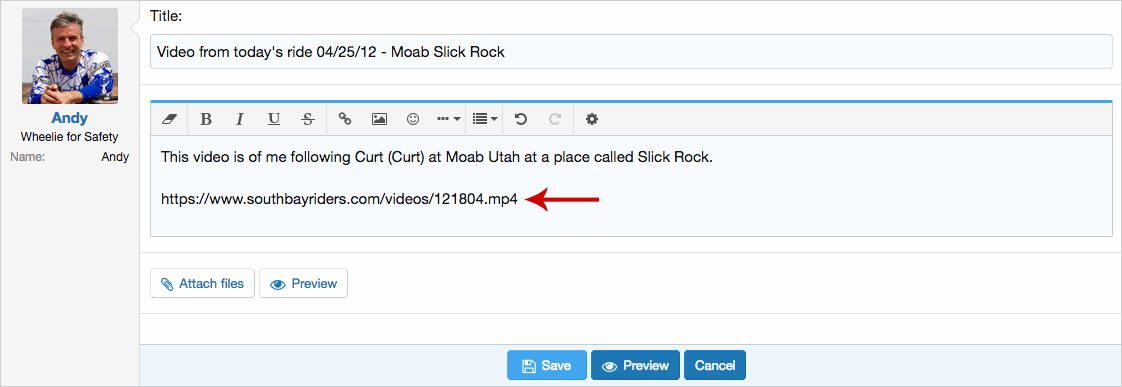Insert a link with chain icon
This screenshot has width=1122, height=387.
coord(345,119)
